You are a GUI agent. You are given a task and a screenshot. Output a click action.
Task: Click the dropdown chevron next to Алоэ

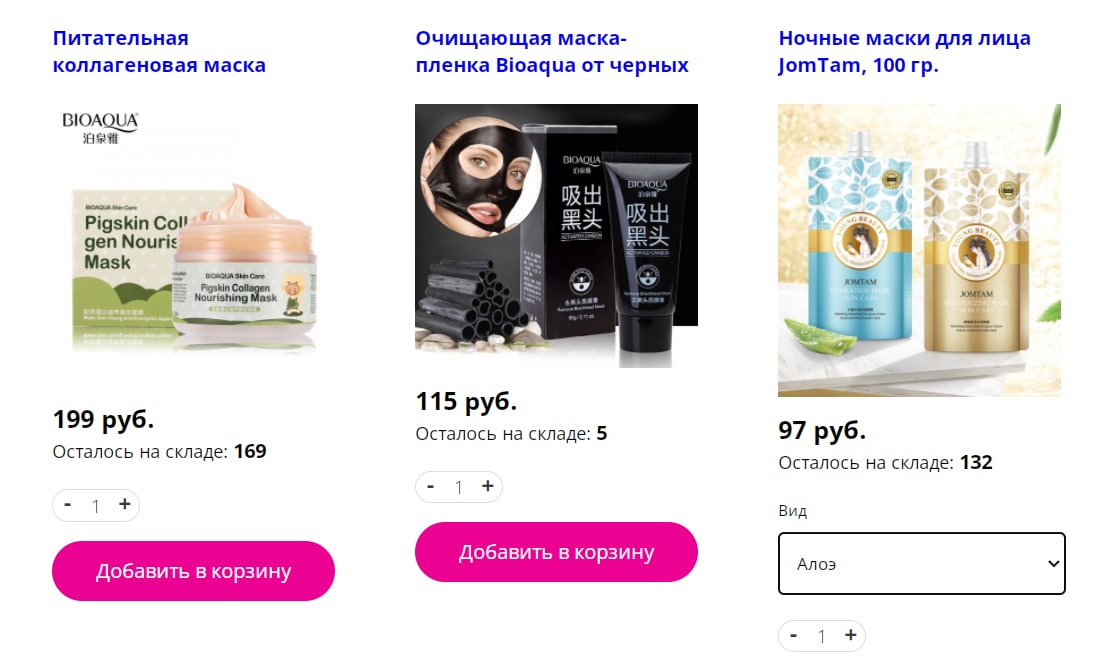1053,564
